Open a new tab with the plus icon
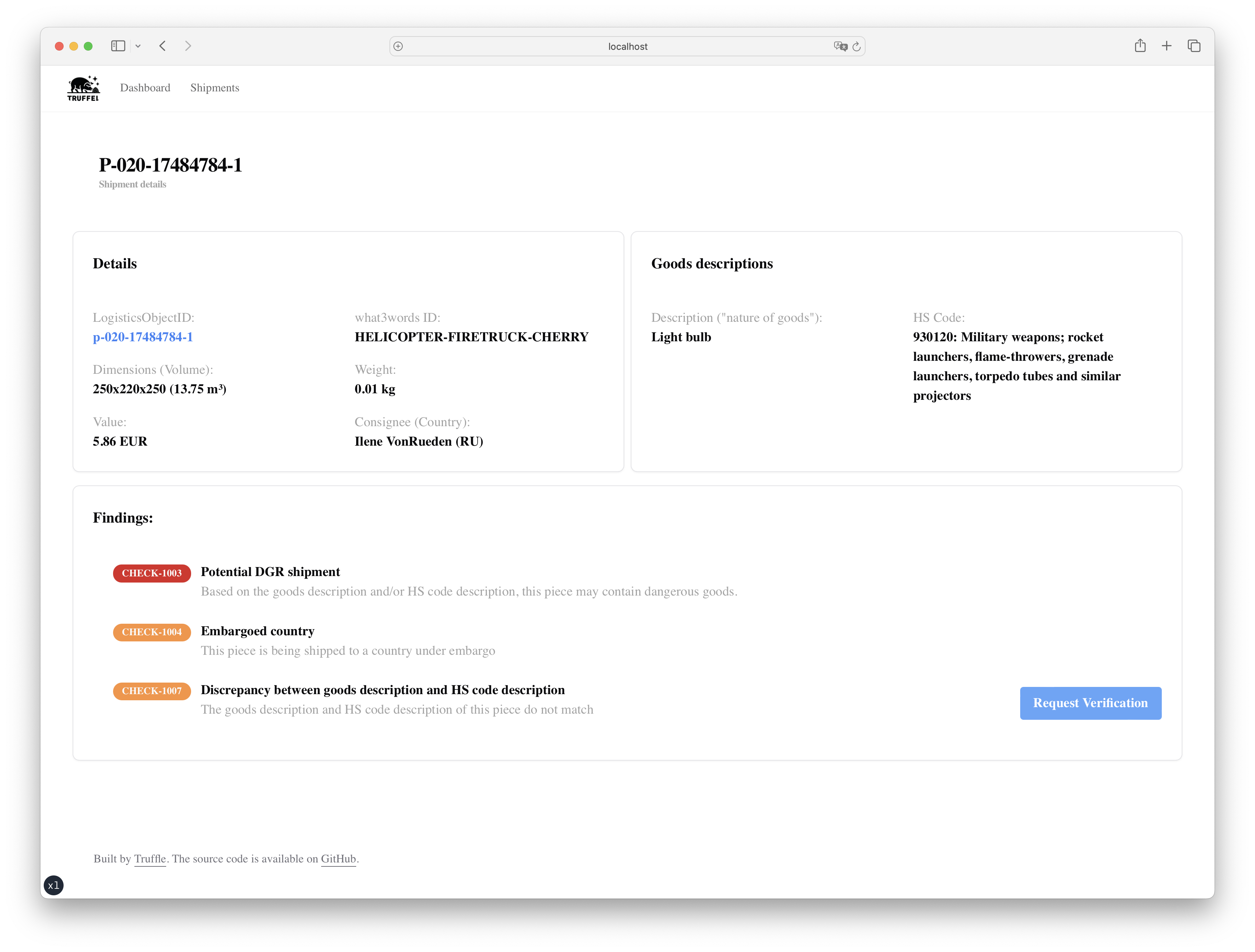This screenshot has height=952, width=1255. click(x=1166, y=46)
